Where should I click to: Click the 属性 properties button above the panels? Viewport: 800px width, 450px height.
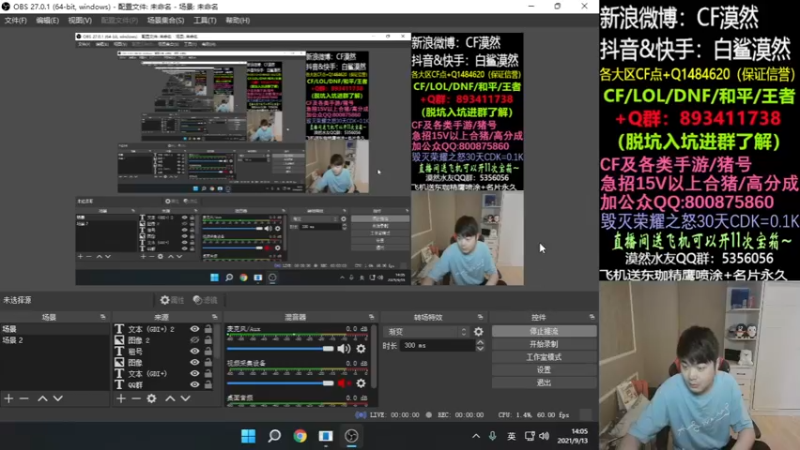(x=172, y=300)
